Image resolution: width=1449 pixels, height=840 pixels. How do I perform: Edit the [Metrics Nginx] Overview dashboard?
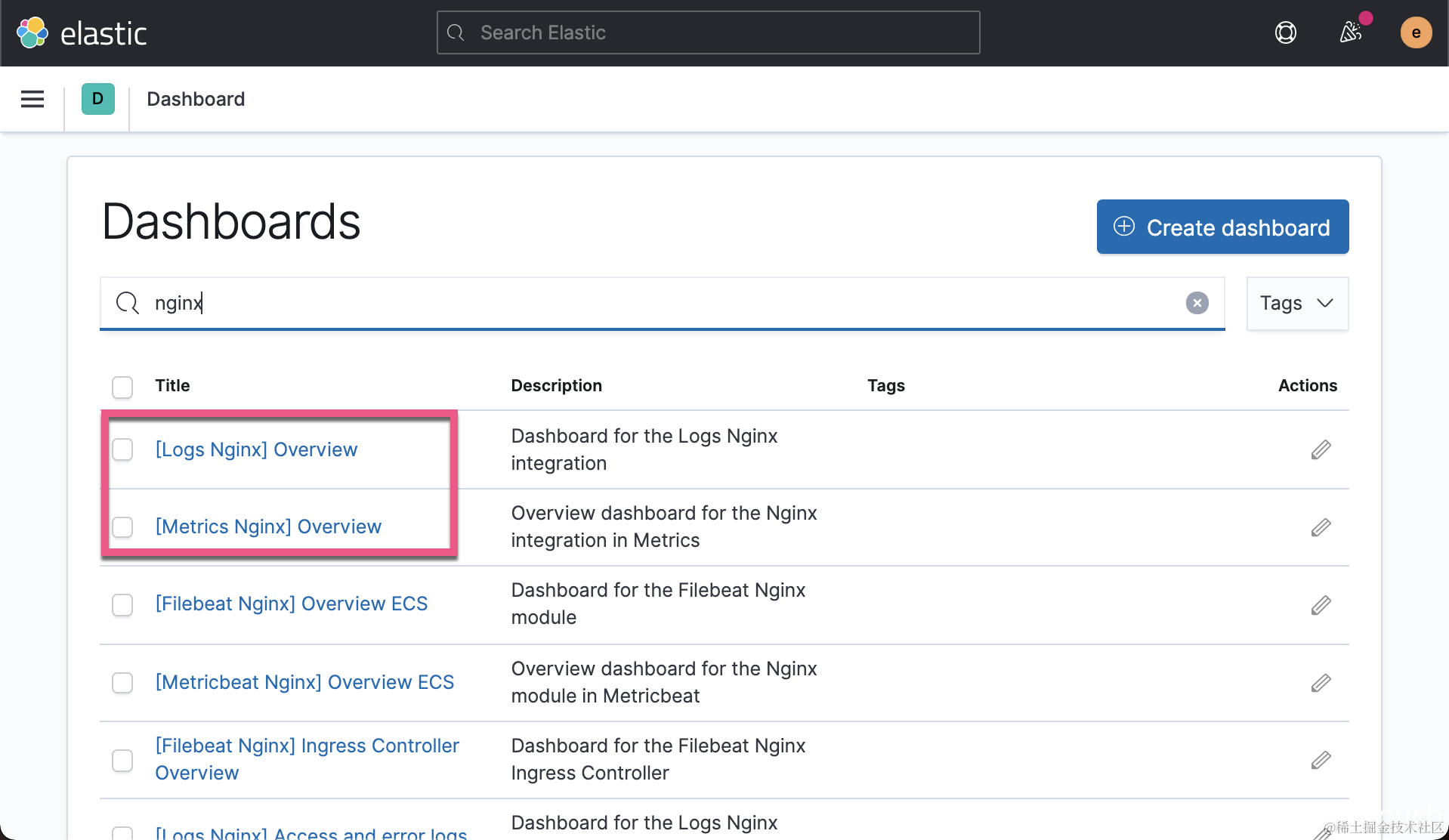tap(1321, 527)
